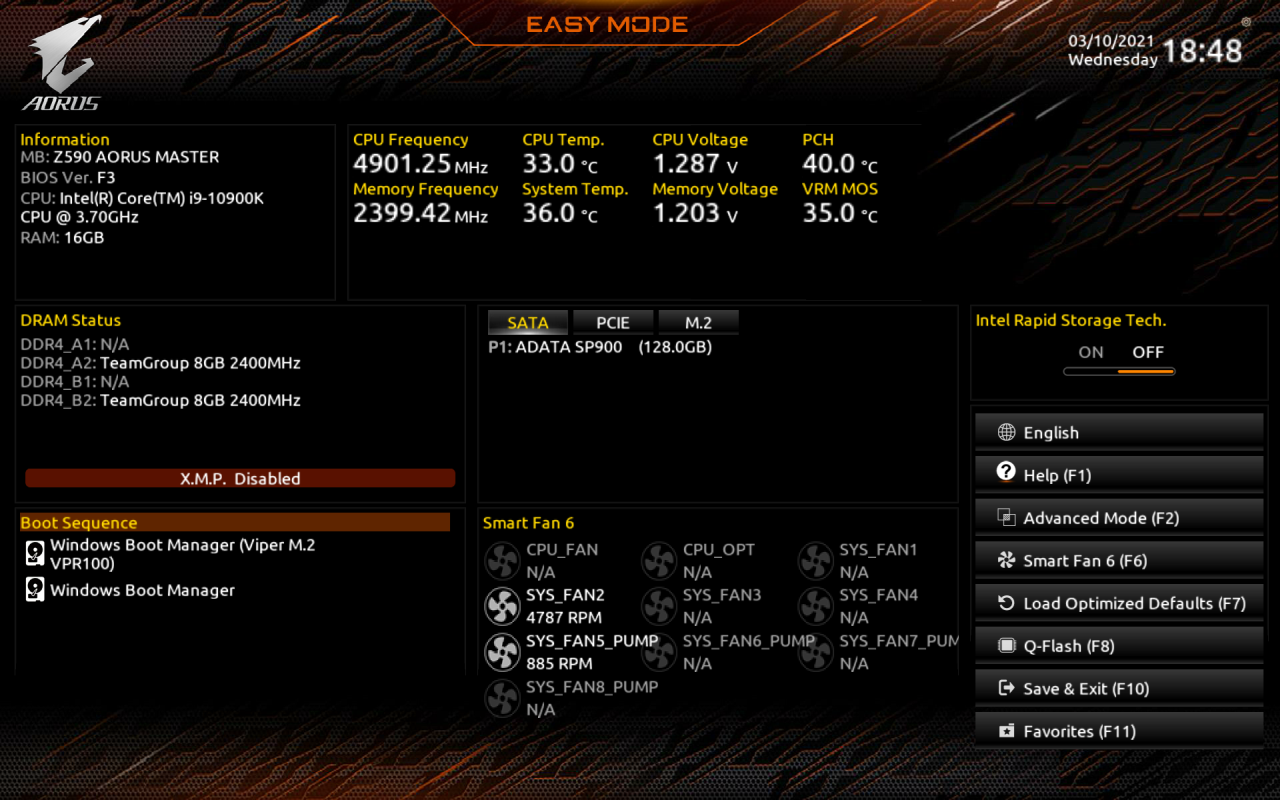Click the CPU Temp. 33.0 °C value
The height and width of the screenshot is (800, 1280).
click(x=560, y=164)
